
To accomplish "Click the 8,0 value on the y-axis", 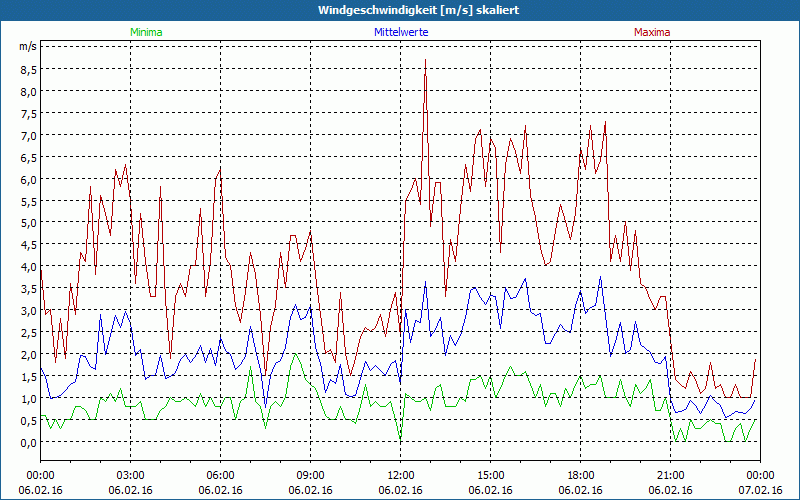I will pos(28,92).
